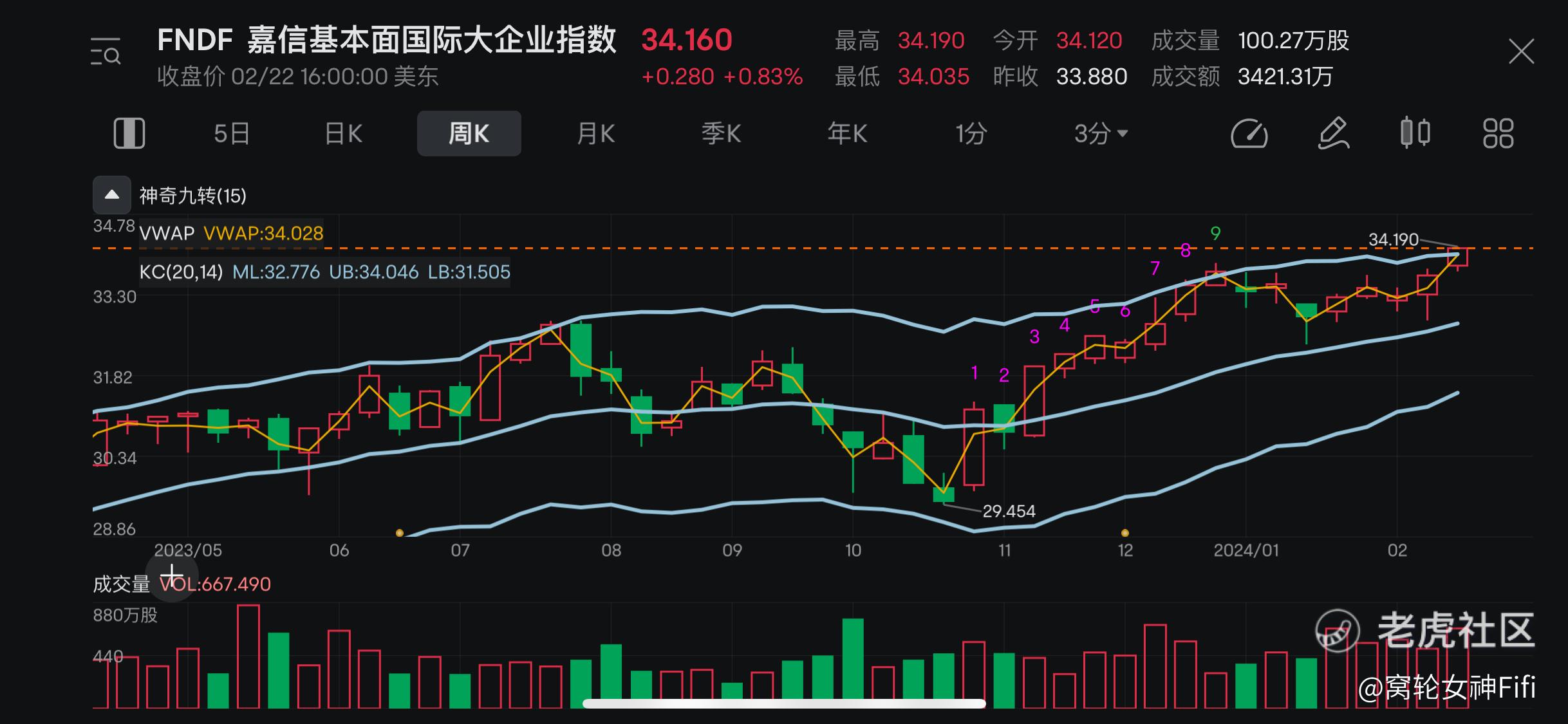Screen dimensions: 1568x724
Task: Open the stock search list icon
Action: 106,52
